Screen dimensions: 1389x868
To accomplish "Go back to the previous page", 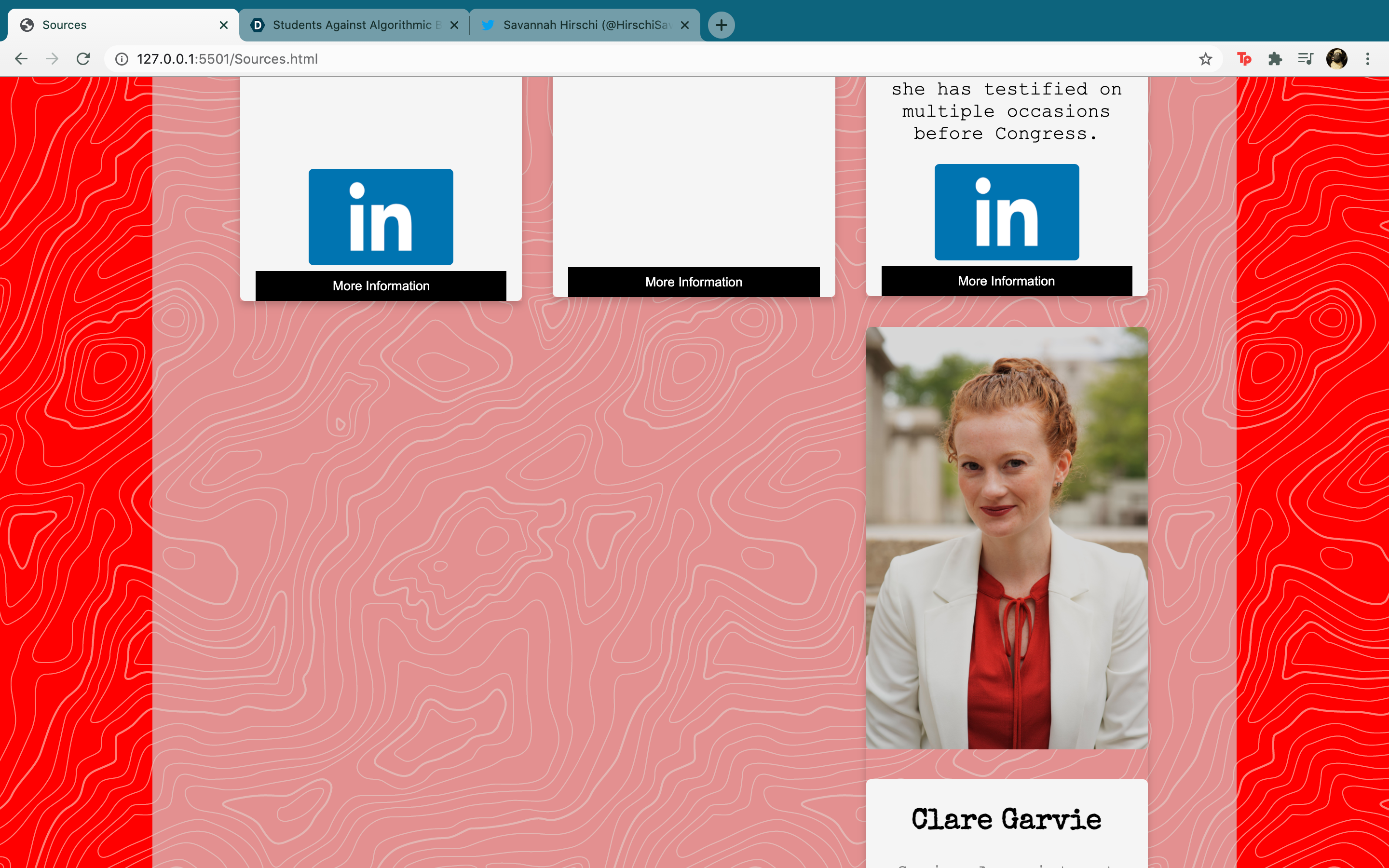I will point(21,58).
